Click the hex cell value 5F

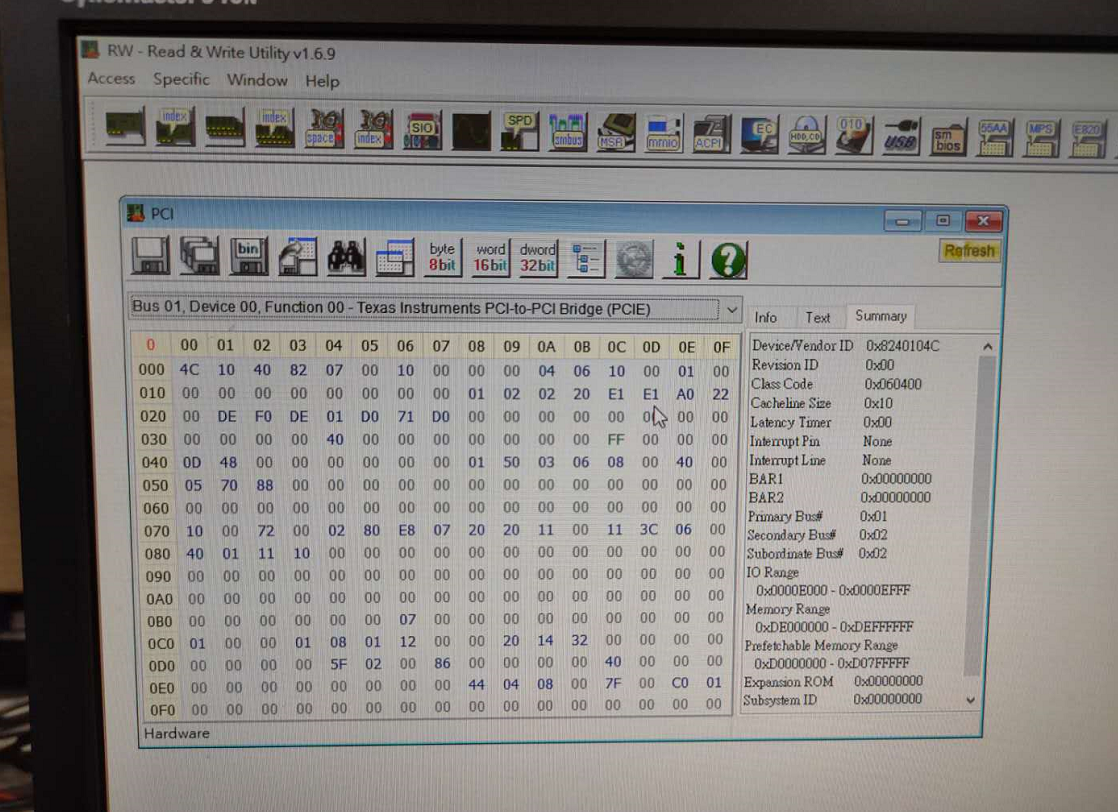click(338, 664)
